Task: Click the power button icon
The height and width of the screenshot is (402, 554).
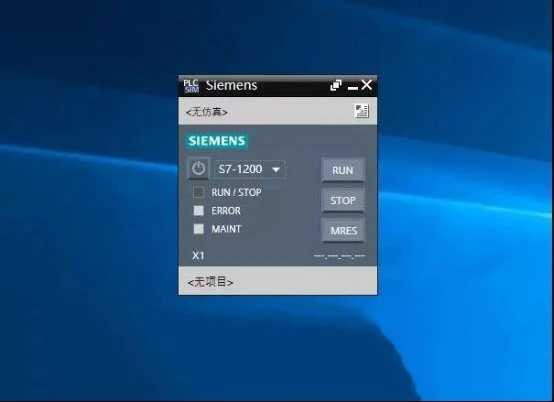Action: 199,168
